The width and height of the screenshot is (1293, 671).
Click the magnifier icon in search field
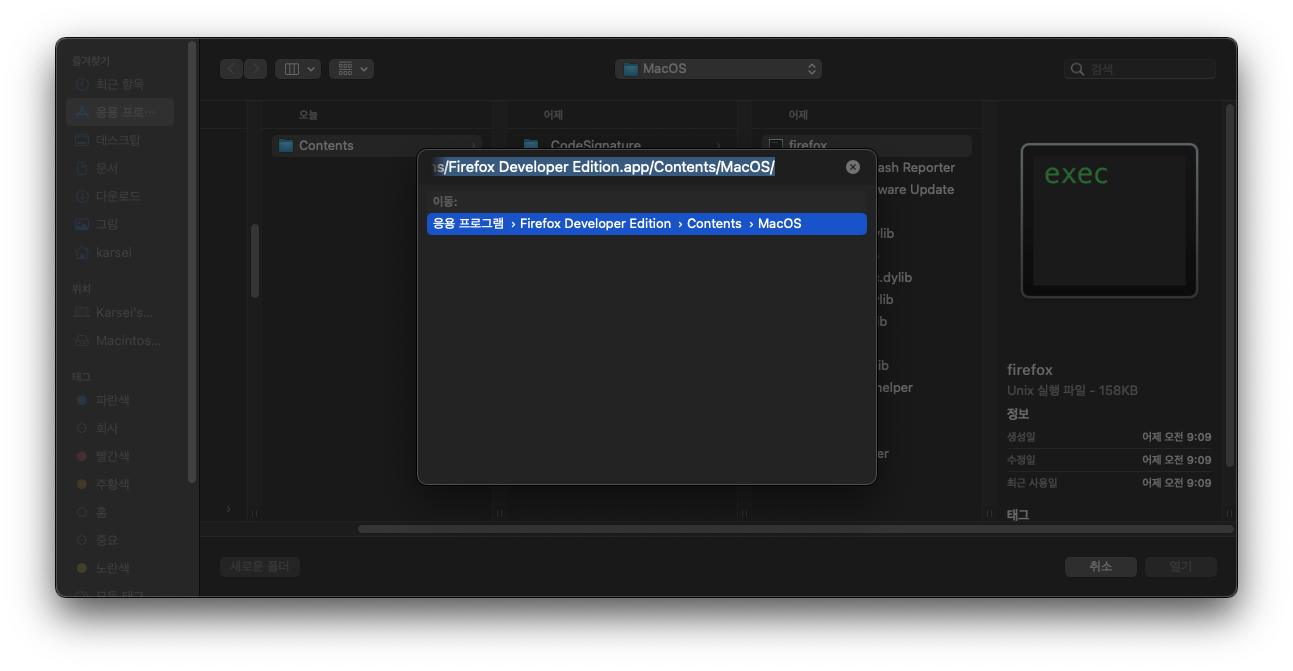(1077, 69)
